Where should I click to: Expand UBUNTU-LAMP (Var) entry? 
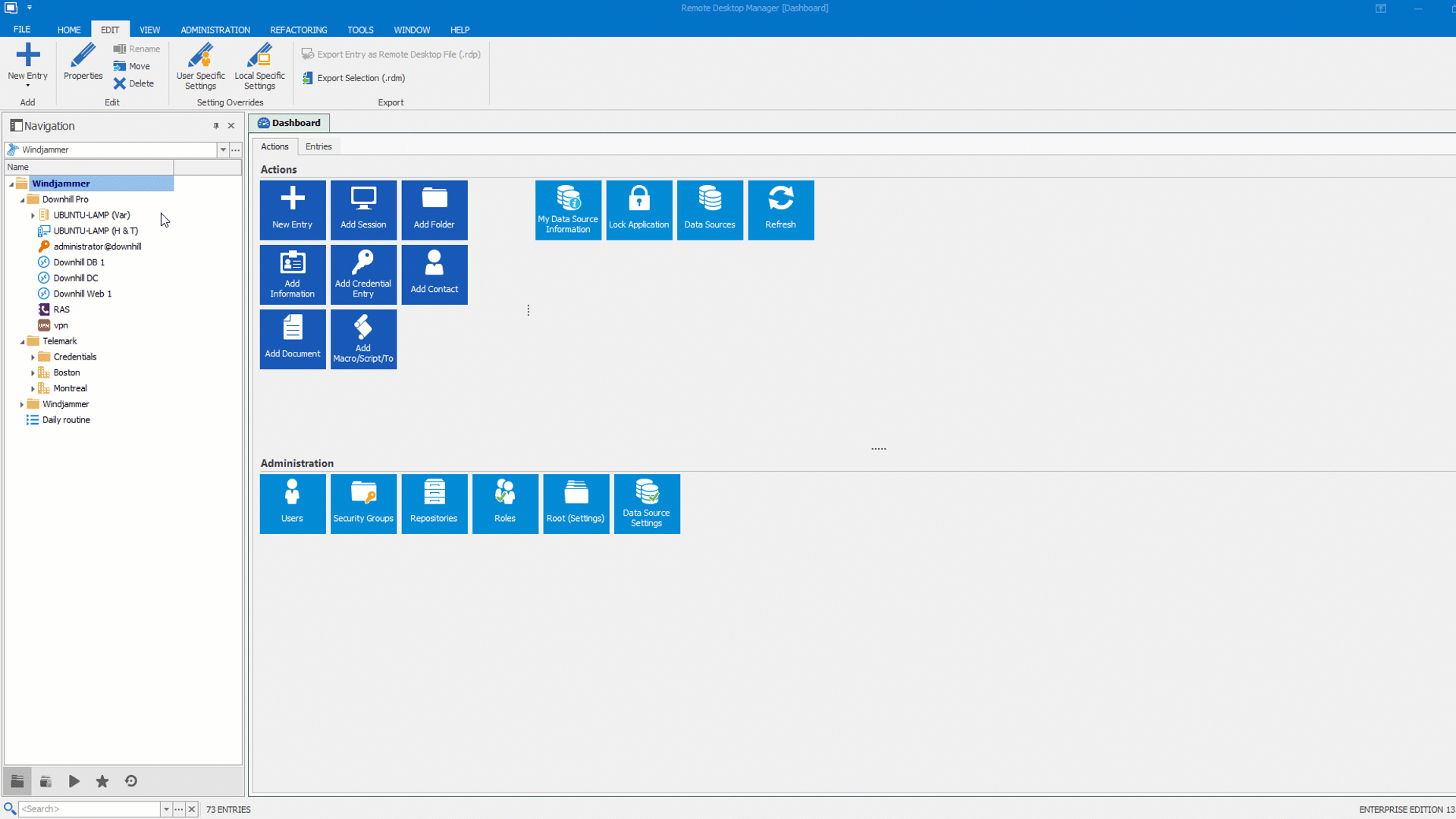(33, 215)
